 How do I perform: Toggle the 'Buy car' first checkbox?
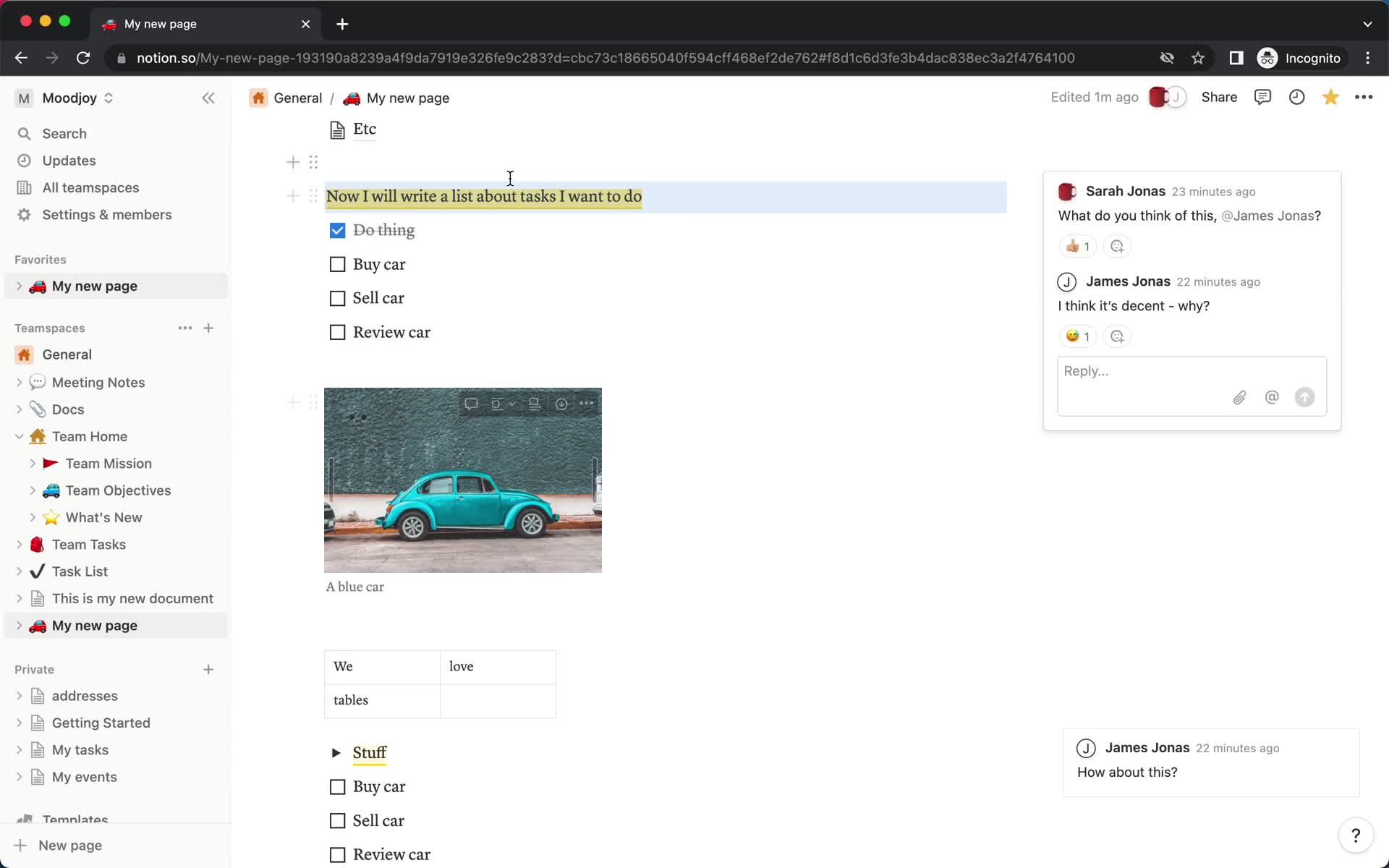click(337, 264)
